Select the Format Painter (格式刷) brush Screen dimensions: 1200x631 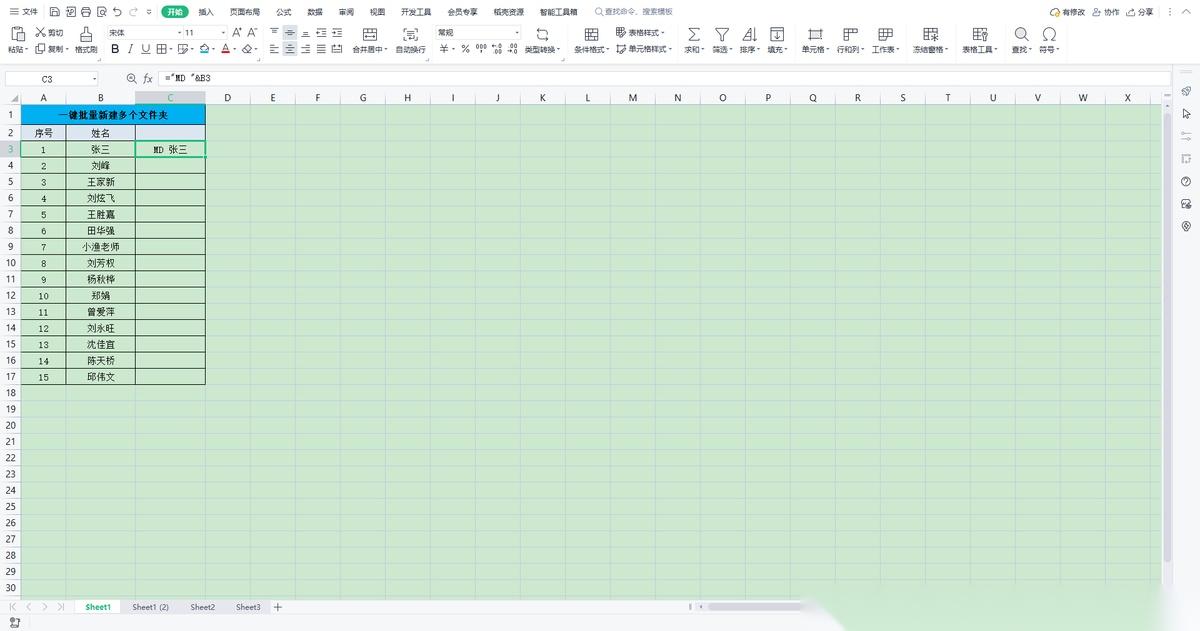click(x=86, y=34)
